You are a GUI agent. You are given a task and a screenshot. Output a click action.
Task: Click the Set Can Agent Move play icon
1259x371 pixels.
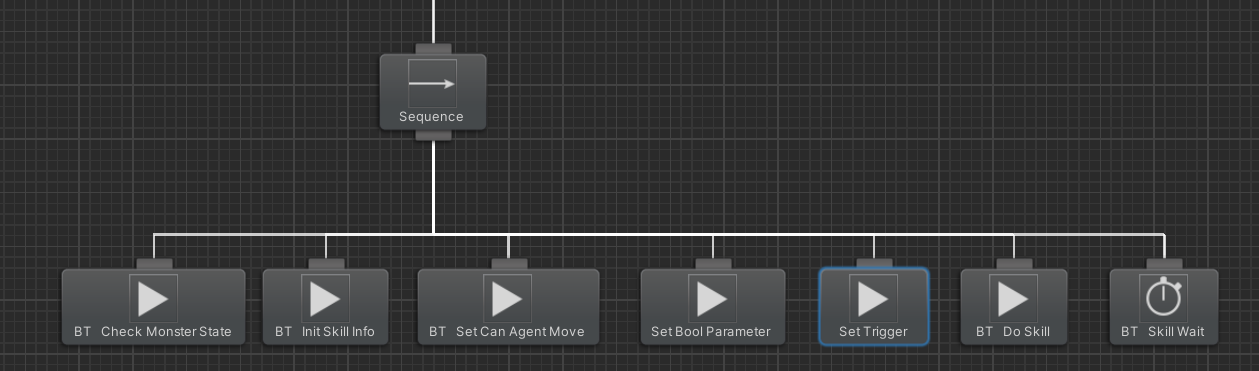(508, 299)
